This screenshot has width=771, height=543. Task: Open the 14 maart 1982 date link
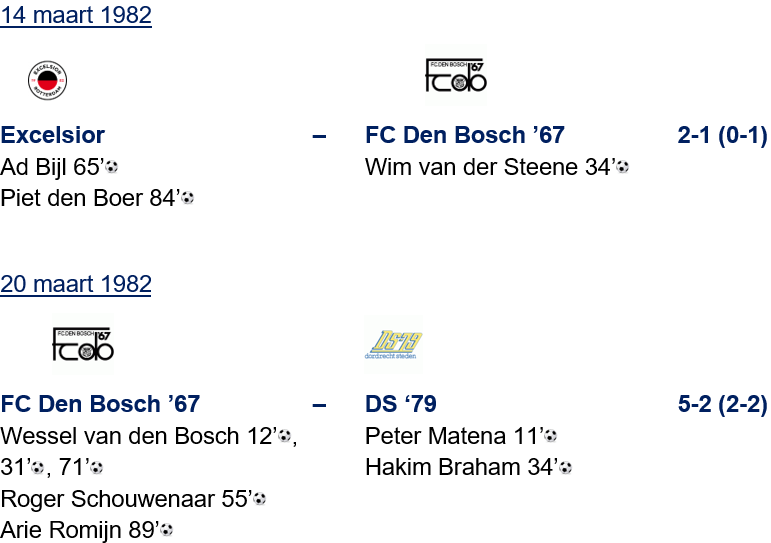point(76,15)
